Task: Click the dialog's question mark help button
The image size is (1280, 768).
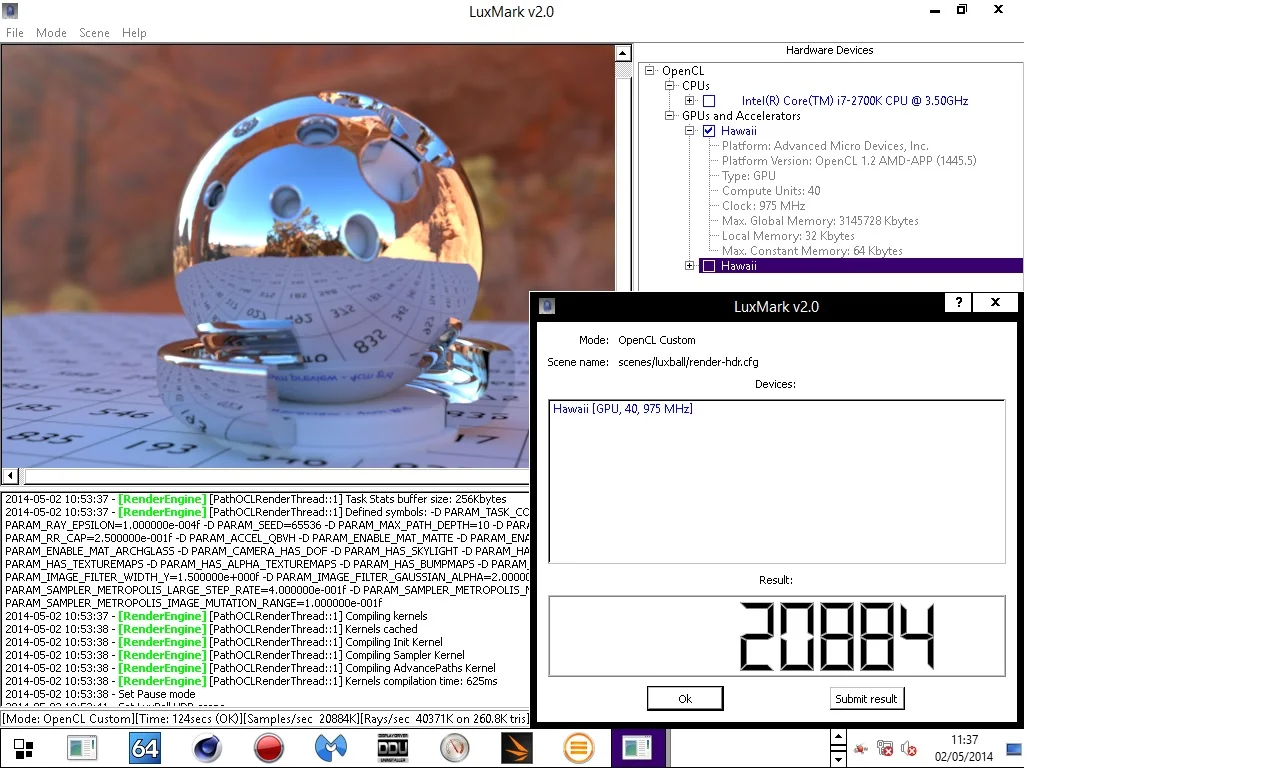Action: click(x=958, y=303)
